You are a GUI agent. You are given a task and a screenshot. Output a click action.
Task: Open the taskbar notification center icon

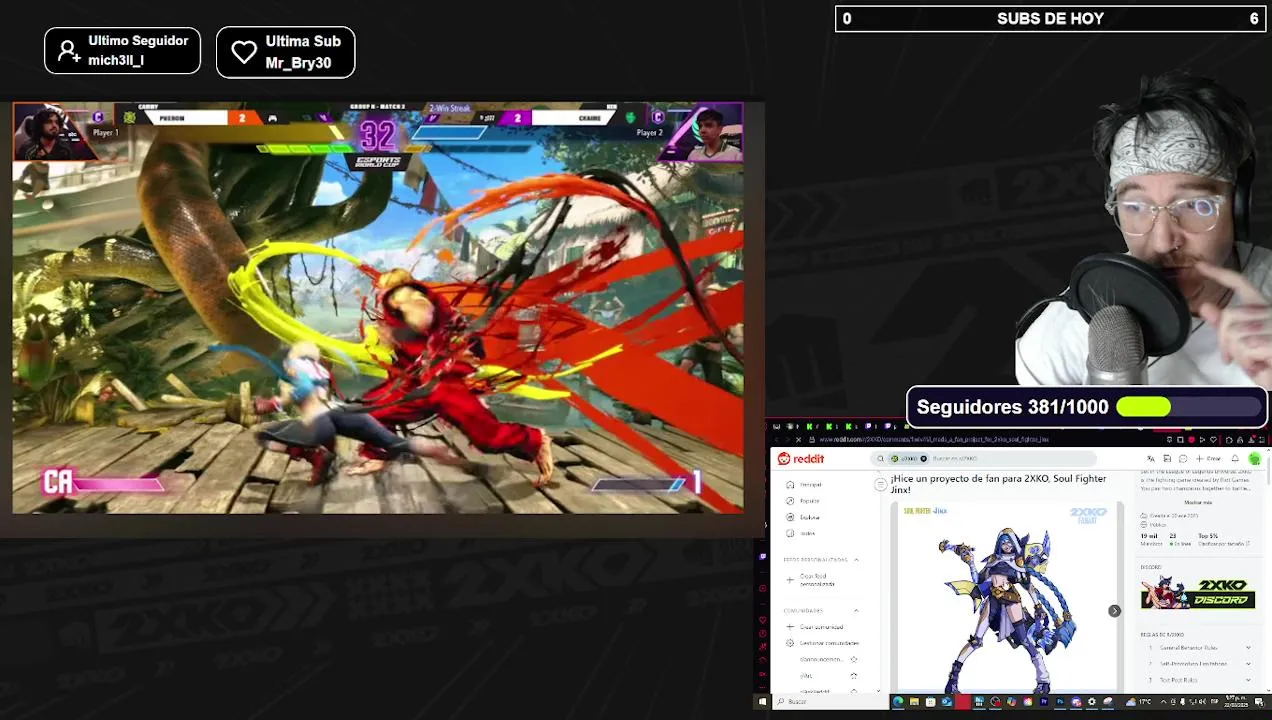pyautogui.click(x=1259, y=702)
